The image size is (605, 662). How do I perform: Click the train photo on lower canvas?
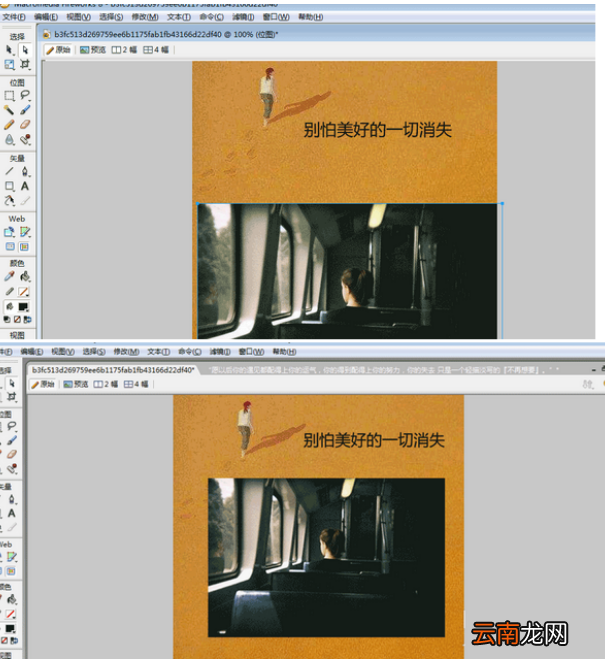pyautogui.click(x=326, y=557)
